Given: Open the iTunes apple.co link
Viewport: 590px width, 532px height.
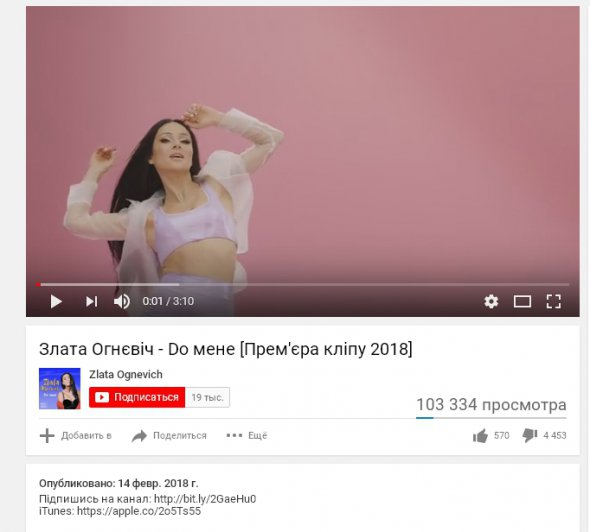Looking at the screenshot, I should tap(139, 511).
